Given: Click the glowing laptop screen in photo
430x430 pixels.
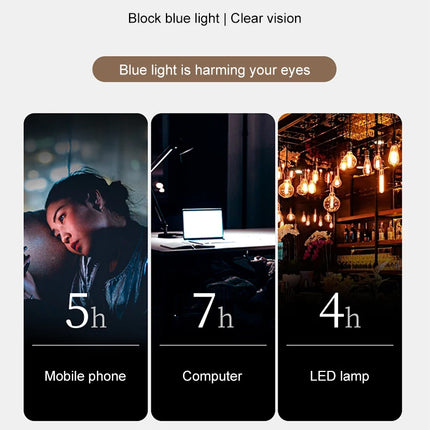Looking at the screenshot, I should (203, 223).
